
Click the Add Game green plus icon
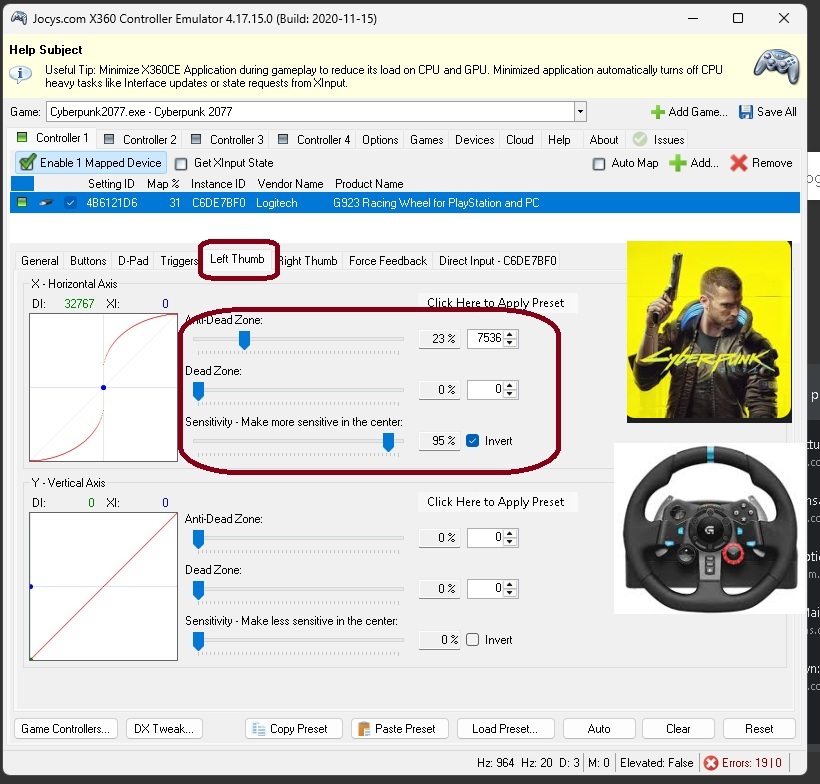(x=657, y=112)
